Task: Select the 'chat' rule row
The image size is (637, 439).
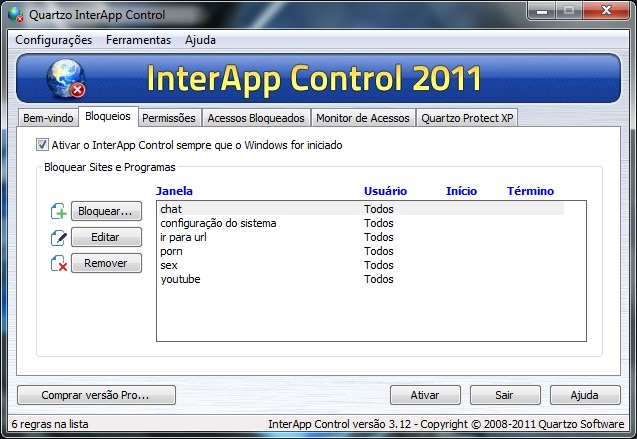Action: [x=361, y=209]
